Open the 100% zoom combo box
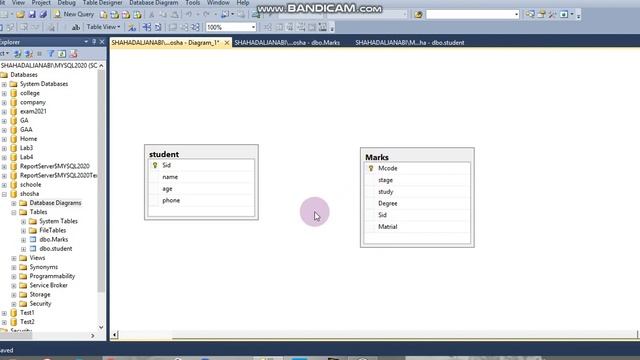The image size is (640, 360). click(231, 27)
